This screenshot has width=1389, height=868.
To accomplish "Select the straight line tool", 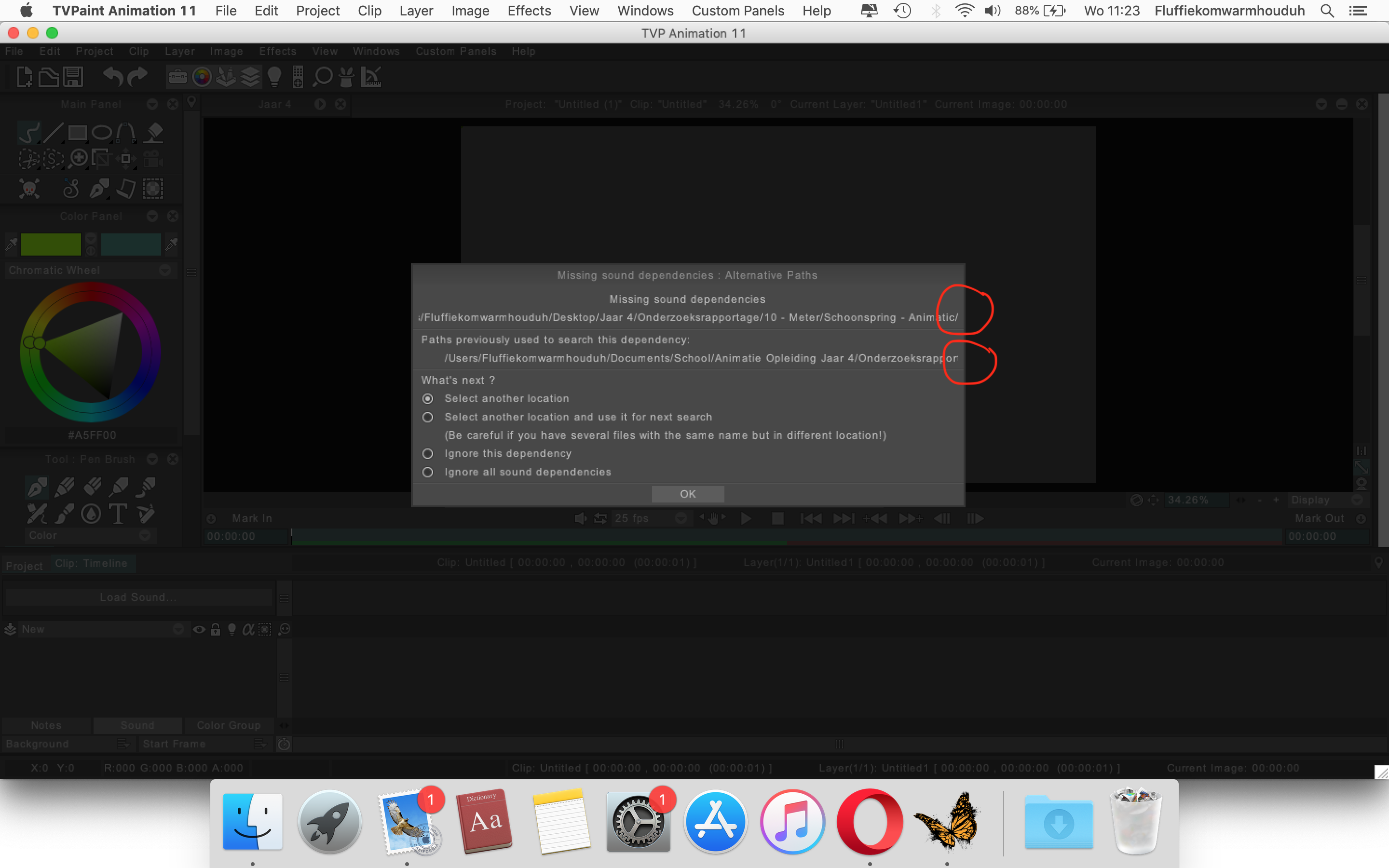I will click(53, 133).
